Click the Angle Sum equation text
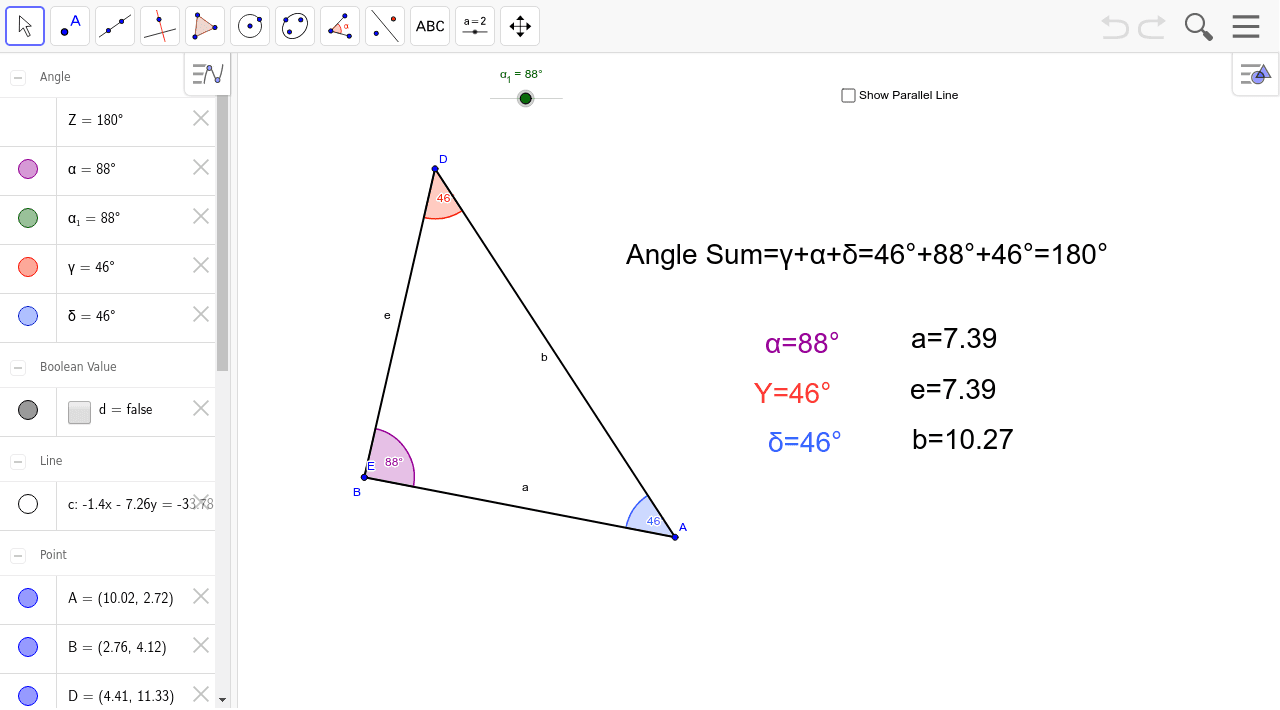The image size is (1280, 710). pos(866,254)
